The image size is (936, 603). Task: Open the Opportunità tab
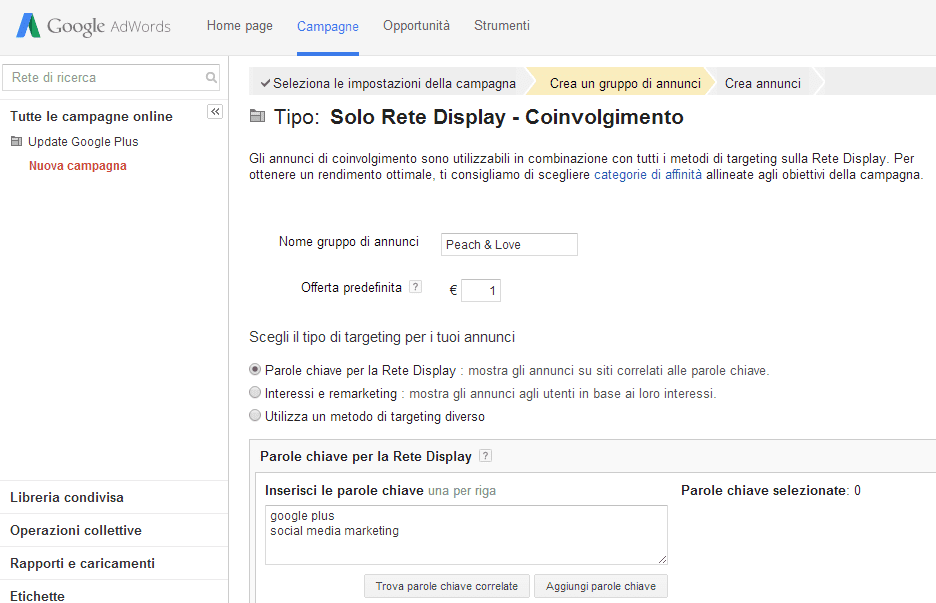416,25
